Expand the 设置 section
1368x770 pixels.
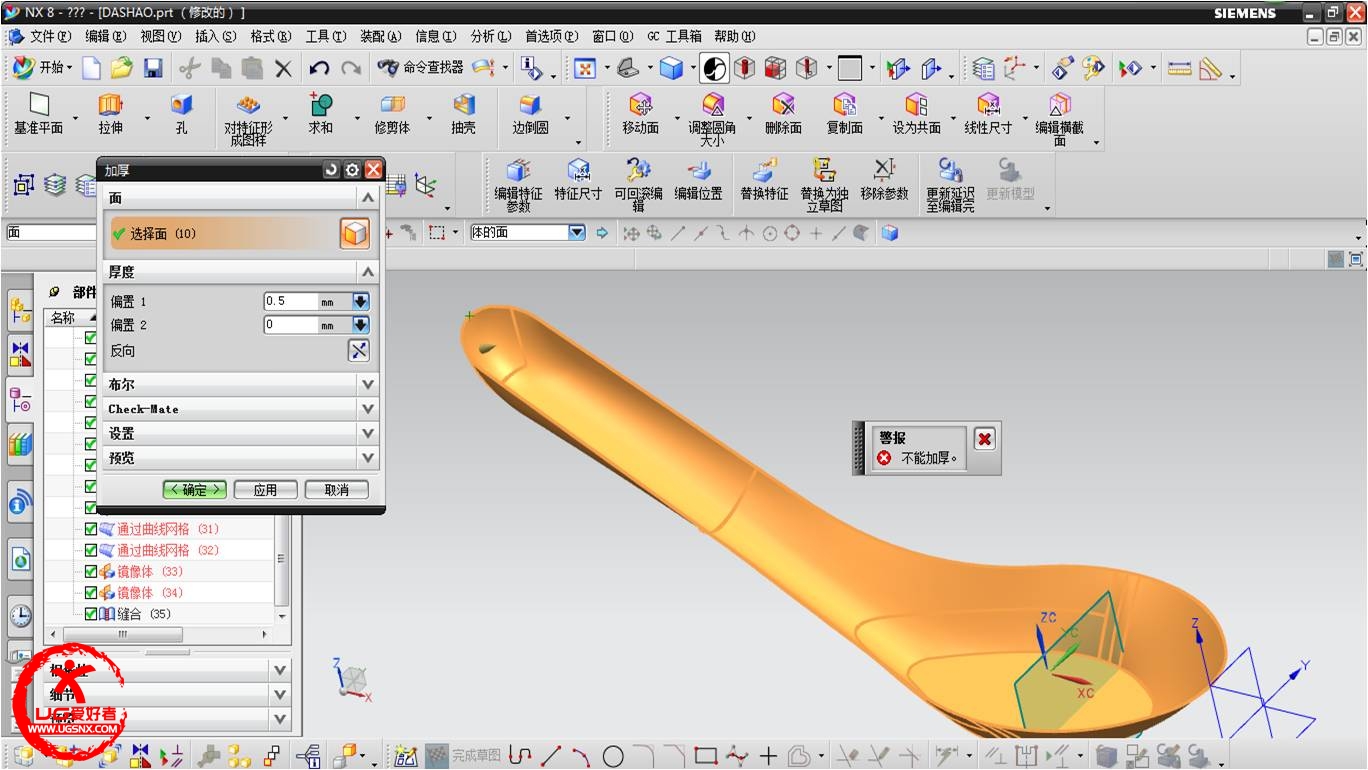pos(368,433)
